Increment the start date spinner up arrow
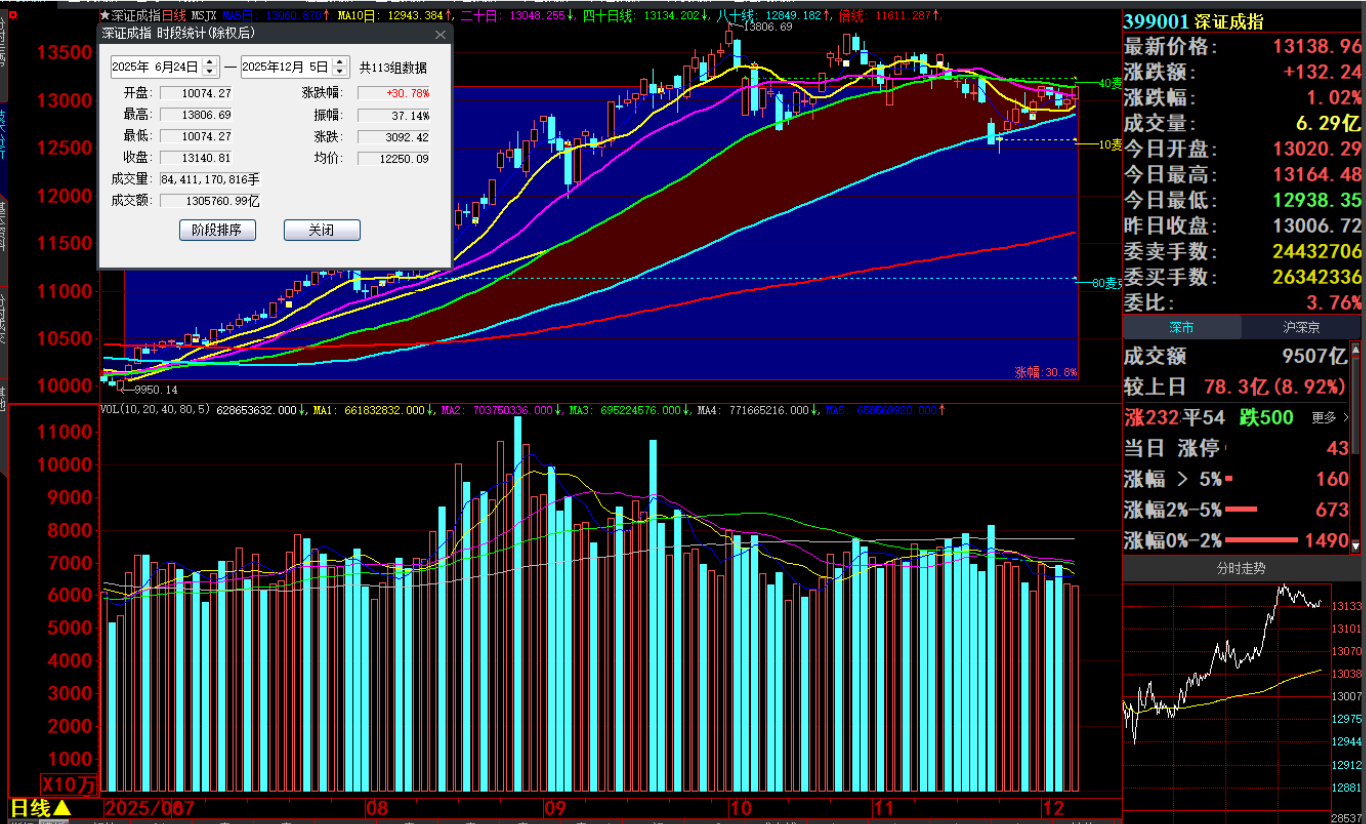 pos(209,62)
